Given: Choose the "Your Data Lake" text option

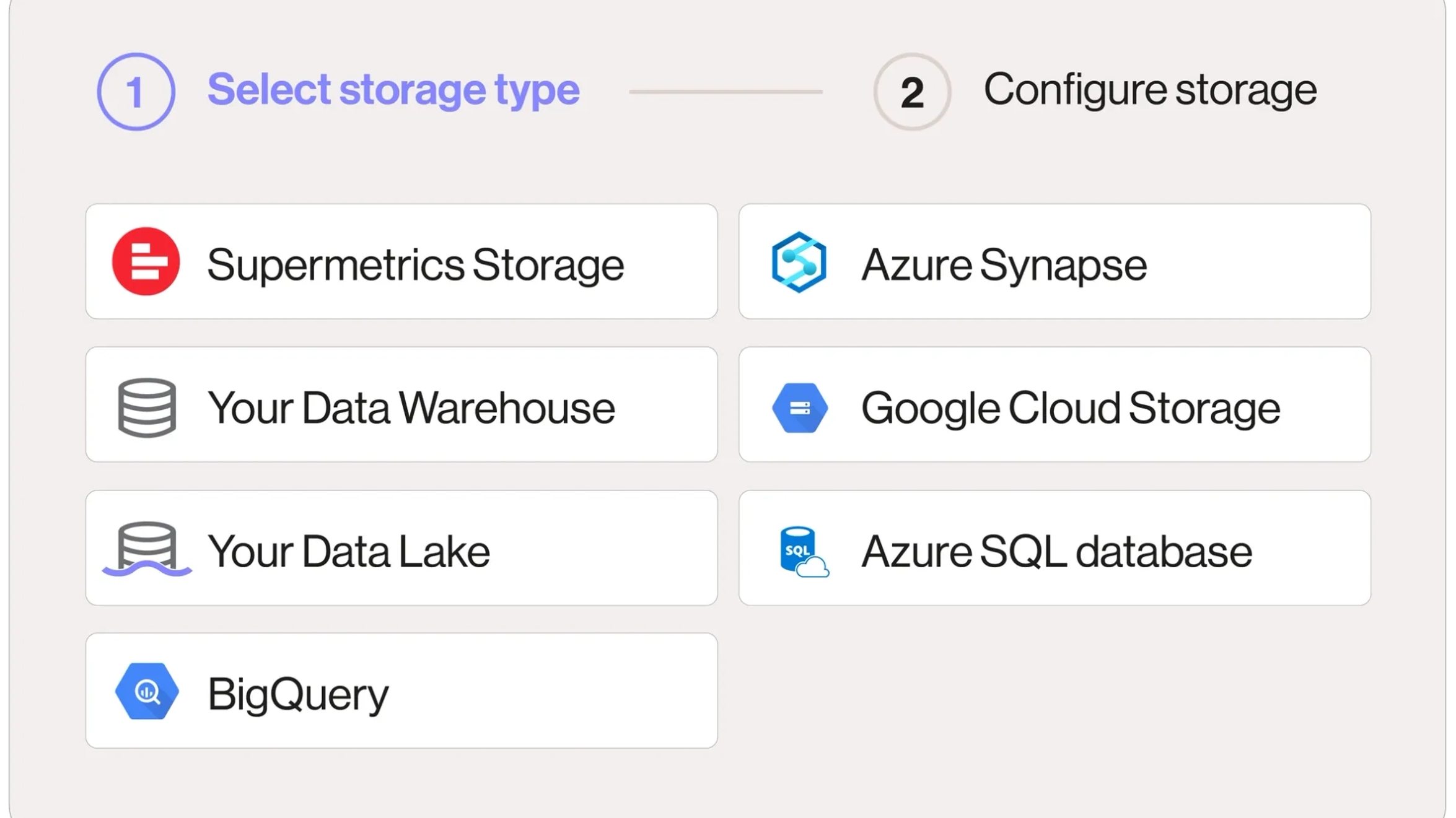Looking at the screenshot, I should point(348,551).
